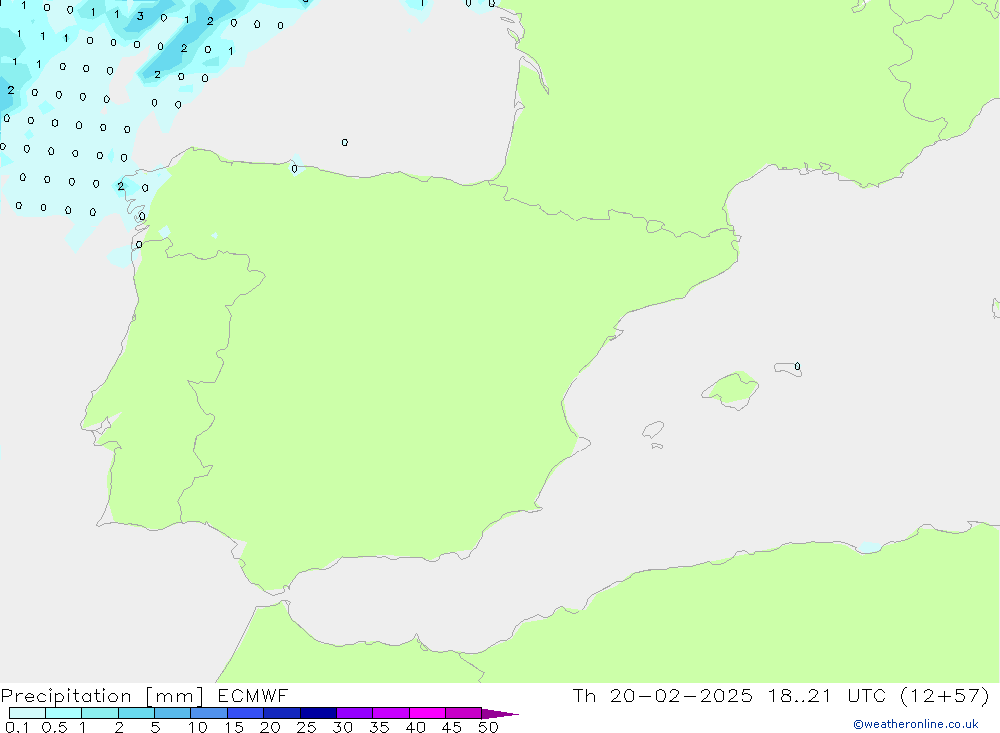Screen dimensions: 1000x733
Task: Select the 45–50 mm legend swatch
Action: (464, 713)
